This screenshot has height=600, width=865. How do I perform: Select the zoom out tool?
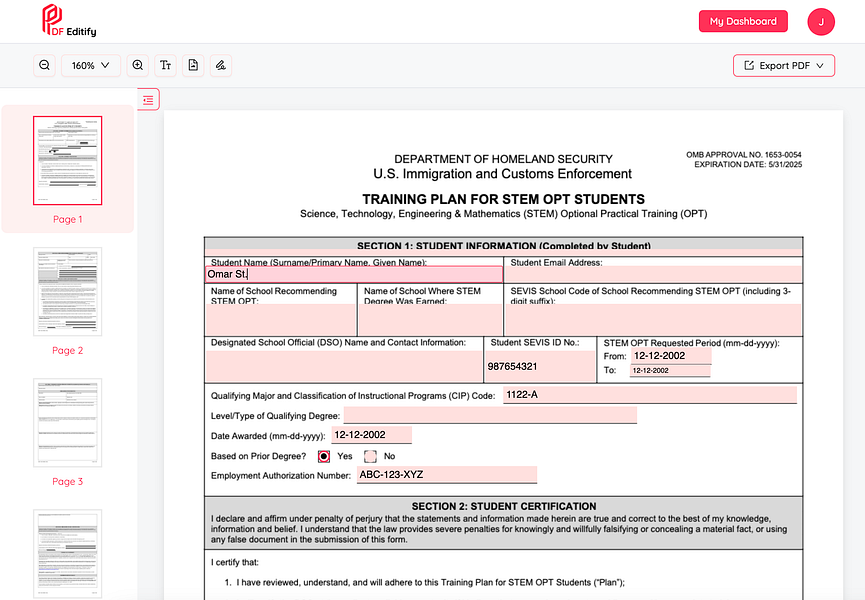pos(44,65)
